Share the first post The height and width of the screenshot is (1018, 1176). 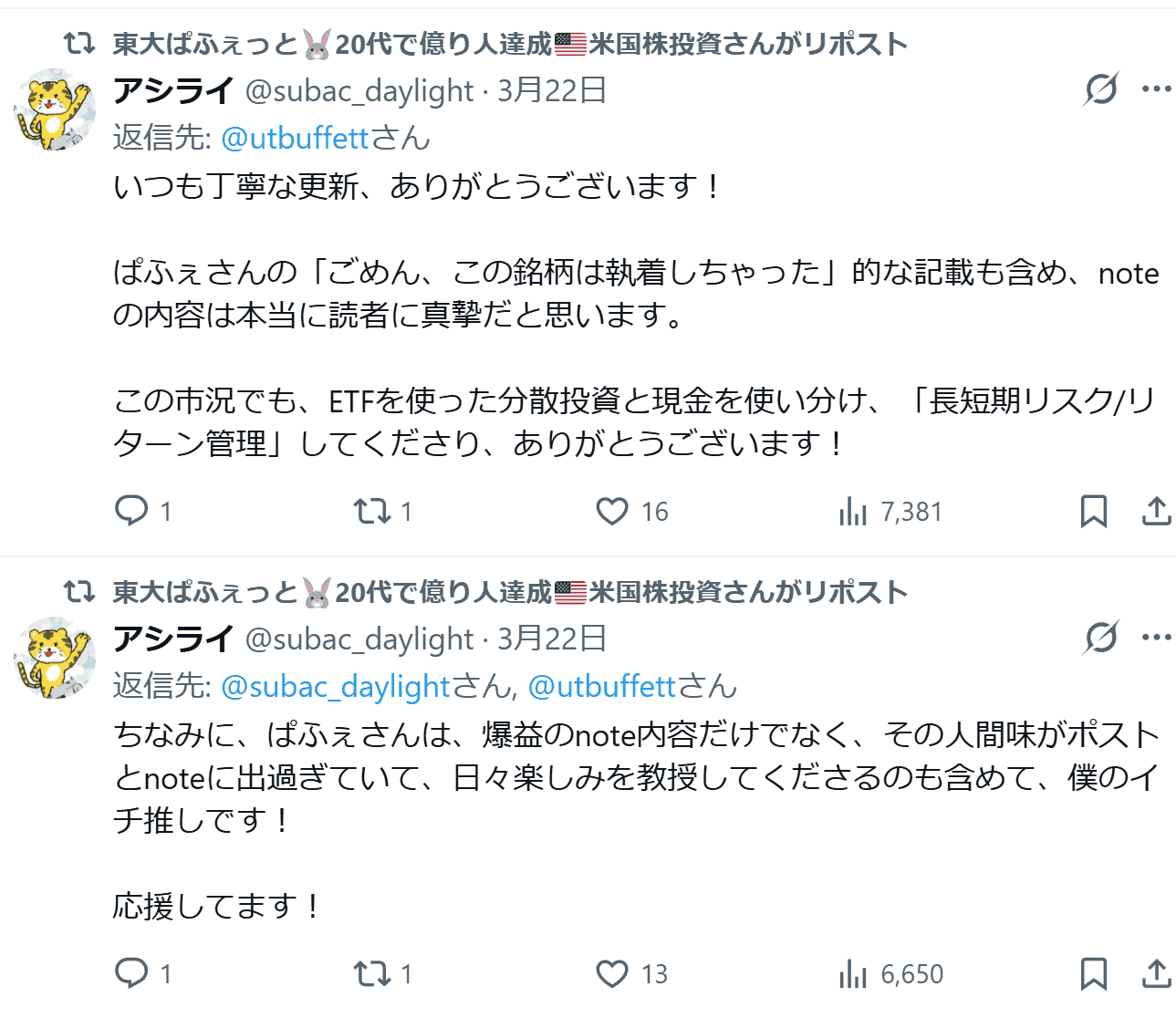1156,511
